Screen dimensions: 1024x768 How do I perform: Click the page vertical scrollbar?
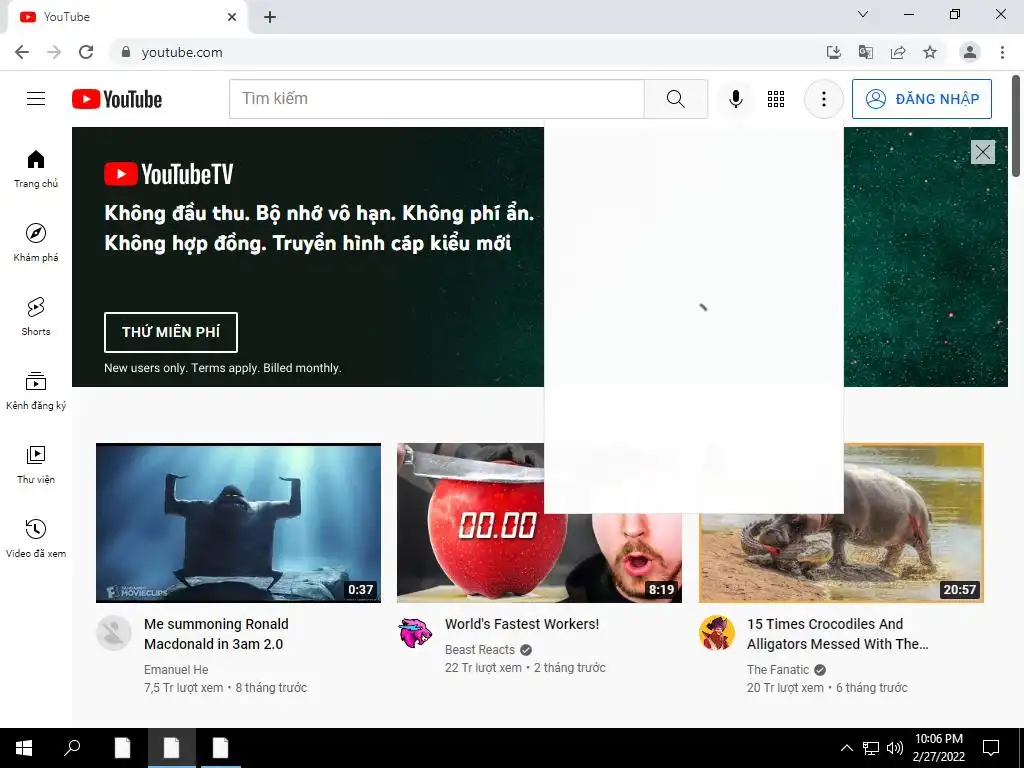tap(1016, 125)
